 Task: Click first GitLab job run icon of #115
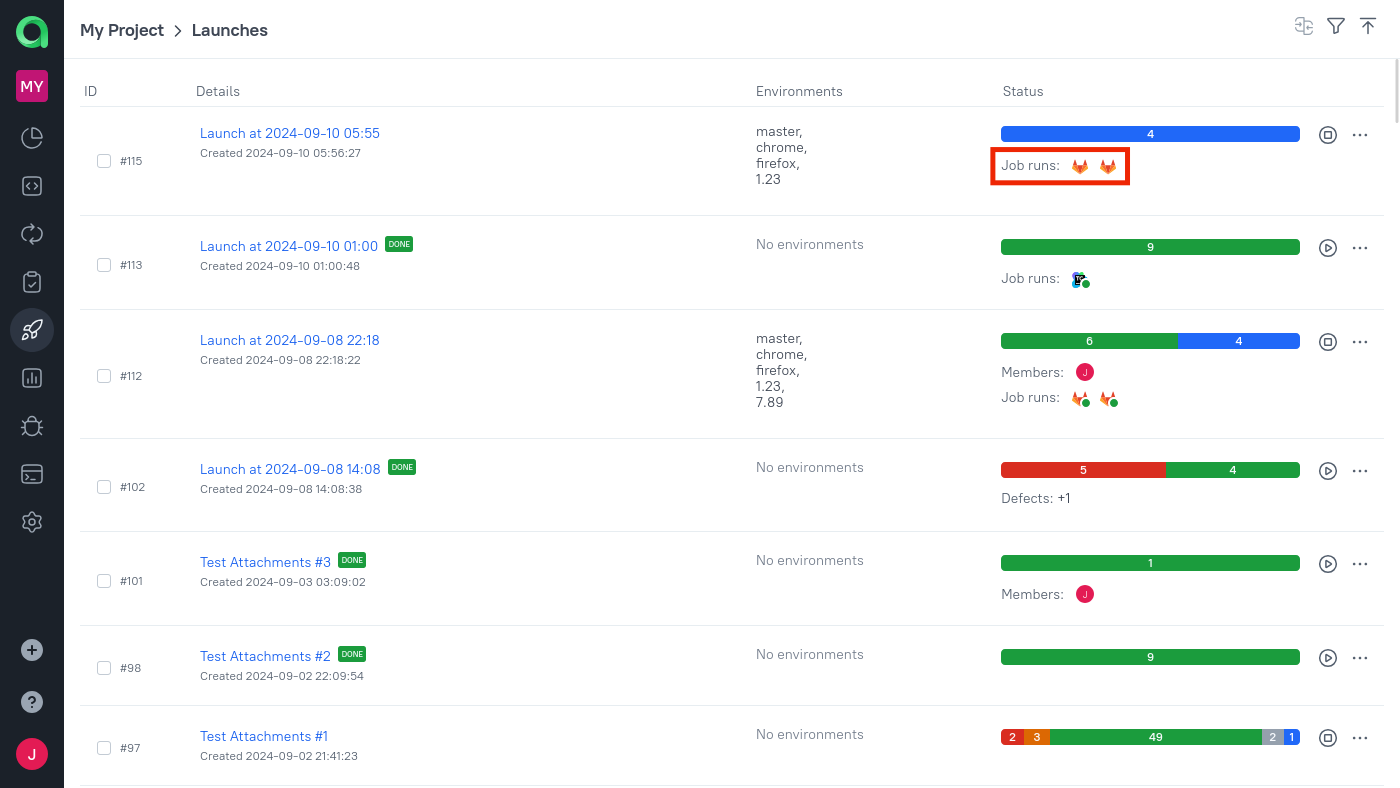(x=1080, y=167)
